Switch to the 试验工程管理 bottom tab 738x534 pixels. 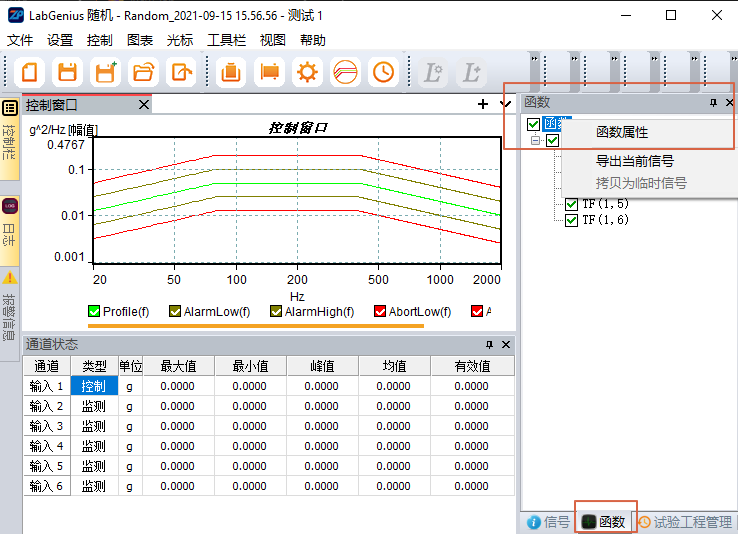(685, 522)
